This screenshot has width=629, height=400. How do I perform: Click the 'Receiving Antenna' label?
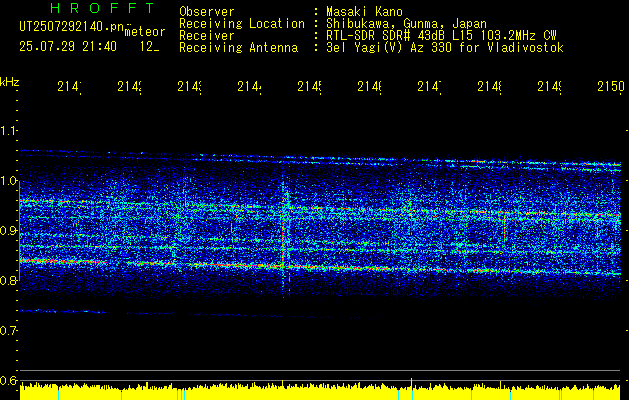[x=238, y=48]
